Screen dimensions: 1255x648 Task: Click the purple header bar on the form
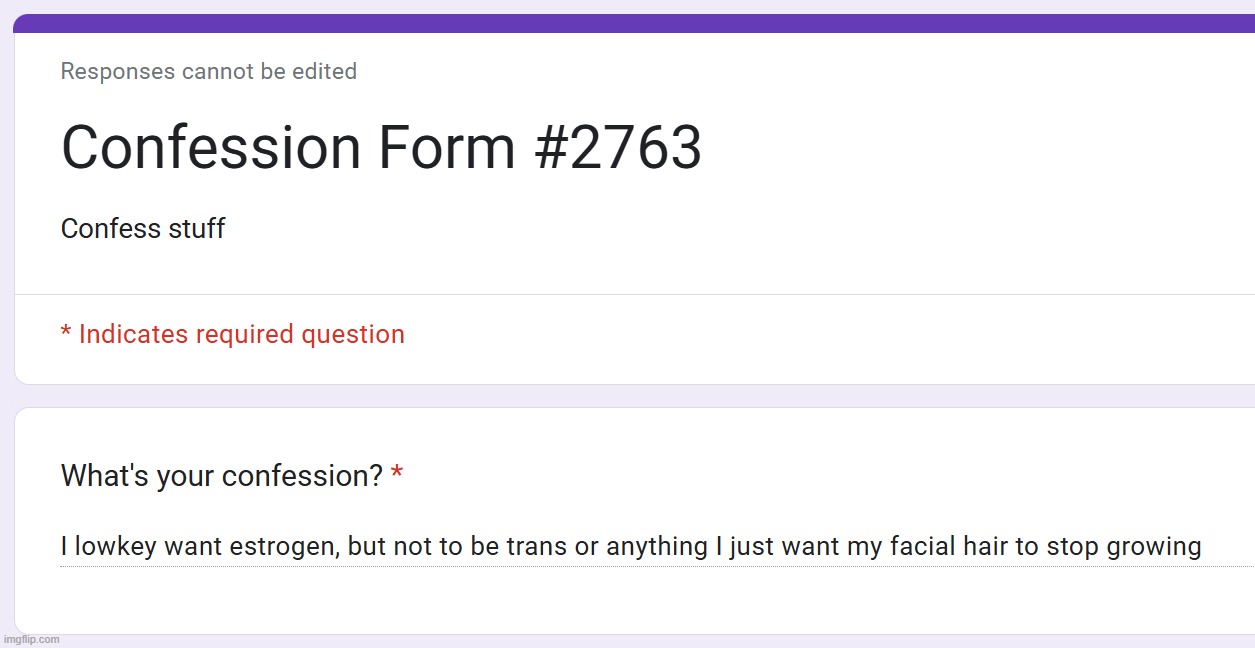[634, 24]
